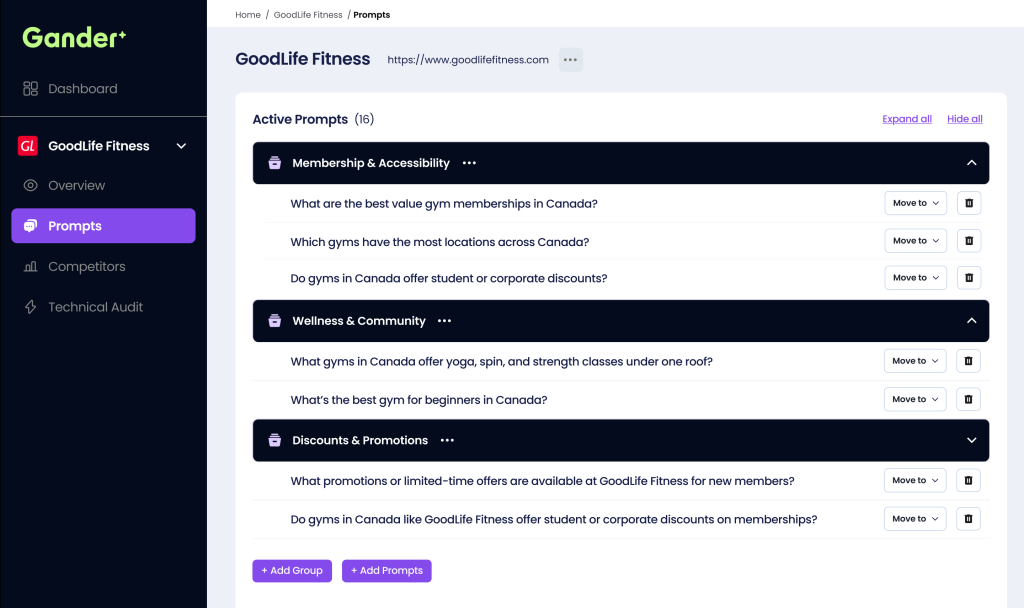Open Technical Audit in the sidebar

pos(95,307)
